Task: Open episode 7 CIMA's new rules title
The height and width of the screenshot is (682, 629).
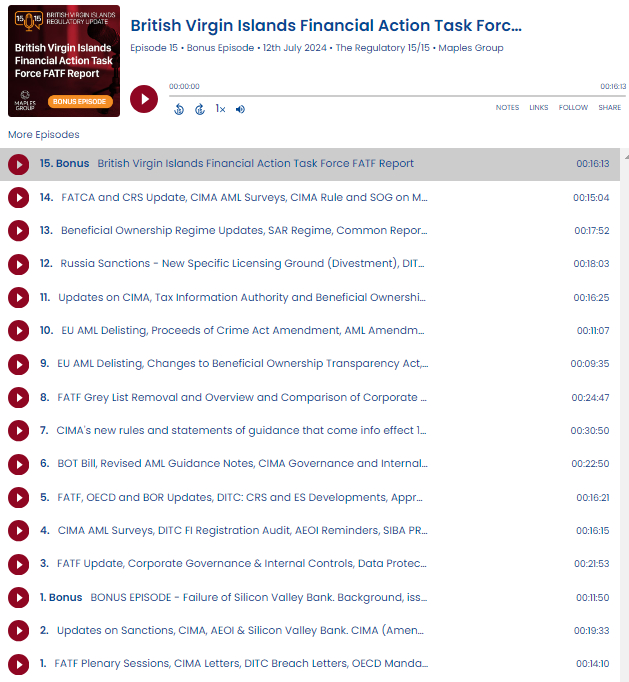Action: tap(241, 431)
